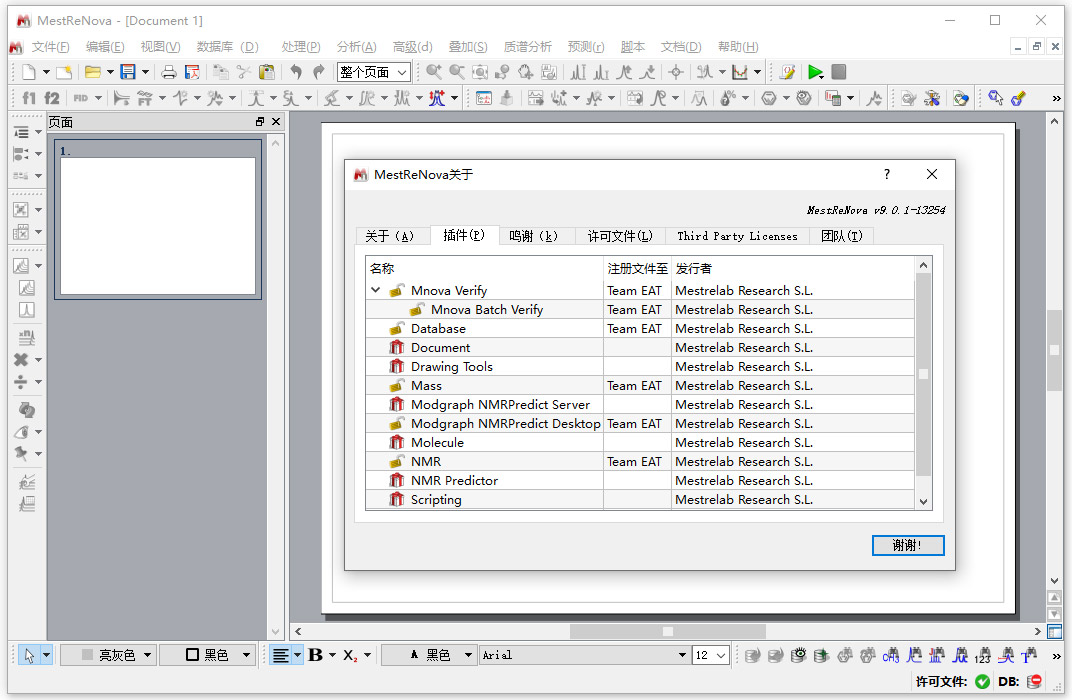The image size is (1072, 700).
Task: Select the NMR Predictor row
Action: point(641,481)
